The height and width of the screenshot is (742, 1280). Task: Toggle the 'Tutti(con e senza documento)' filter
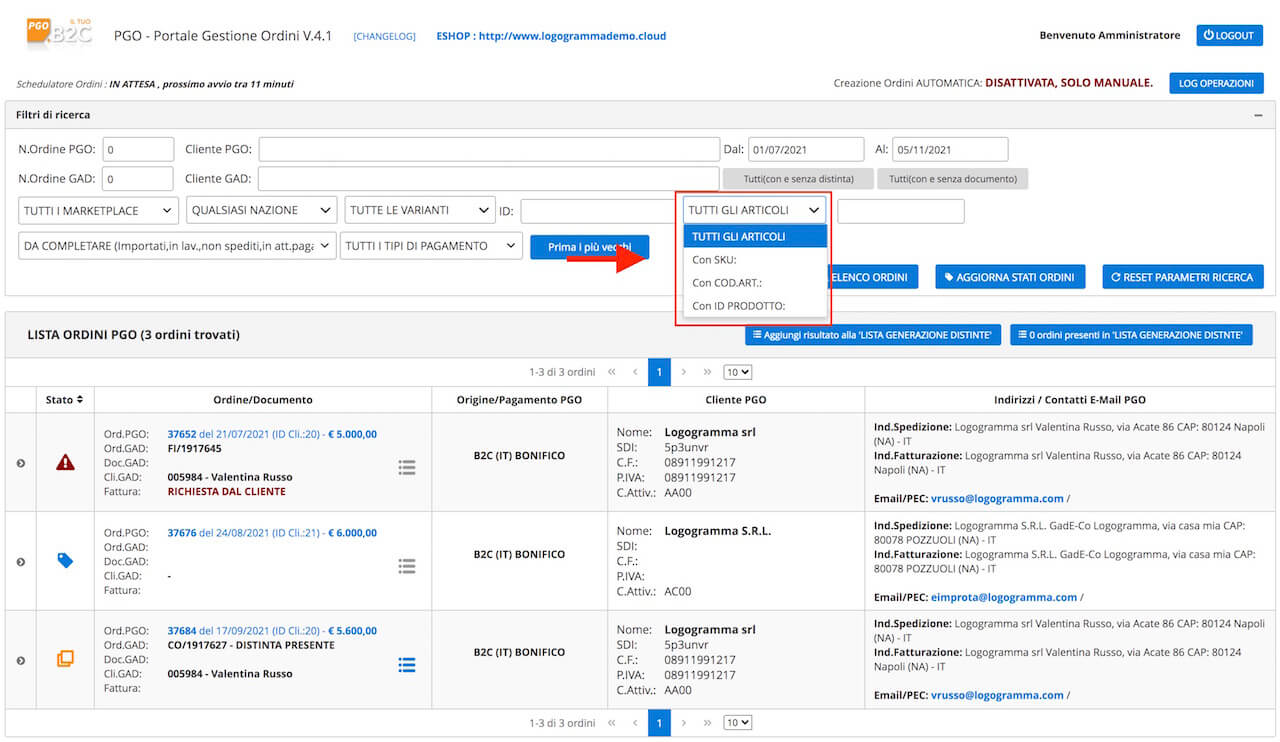pyautogui.click(x=952, y=179)
